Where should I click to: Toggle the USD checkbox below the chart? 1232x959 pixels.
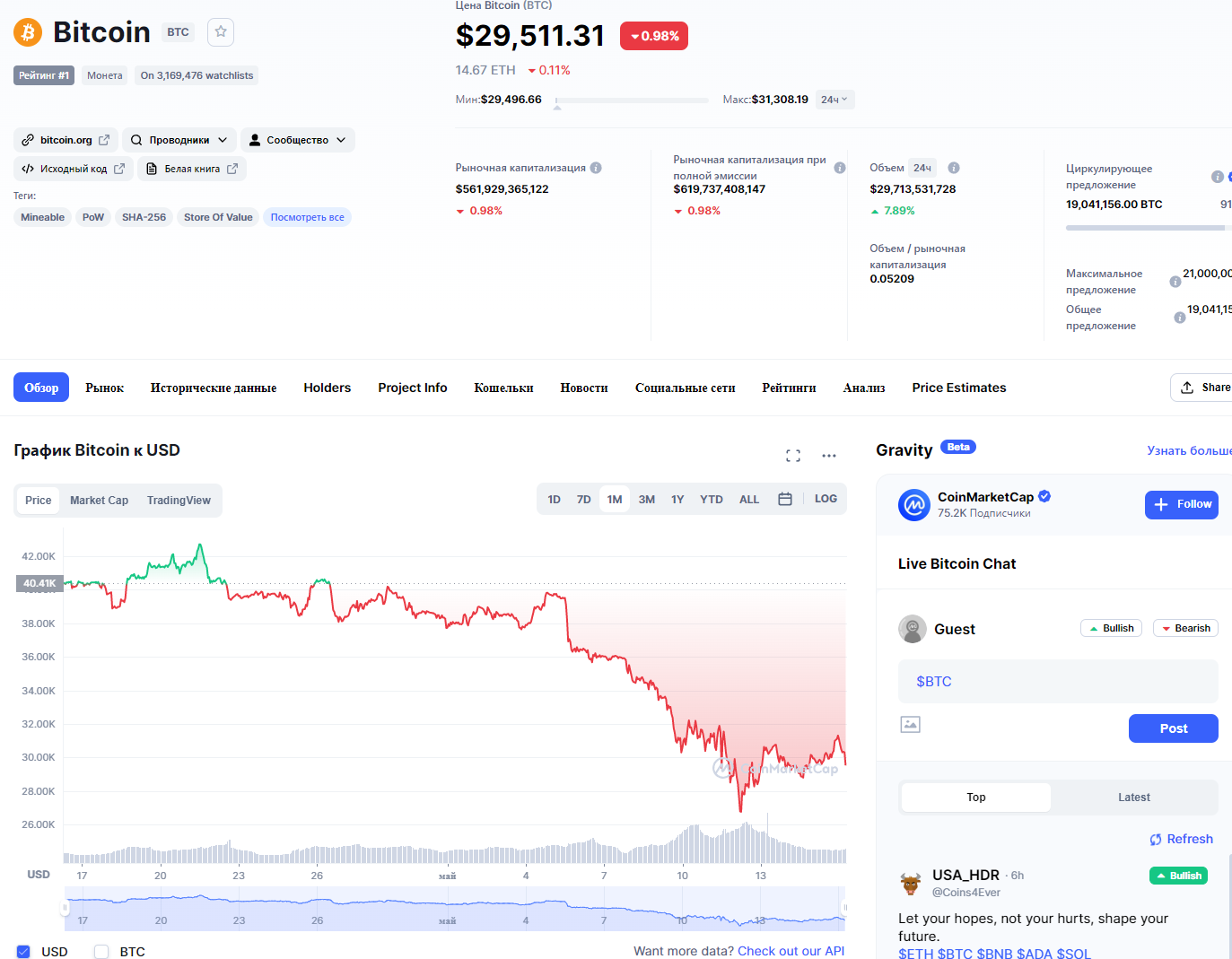[x=23, y=951]
